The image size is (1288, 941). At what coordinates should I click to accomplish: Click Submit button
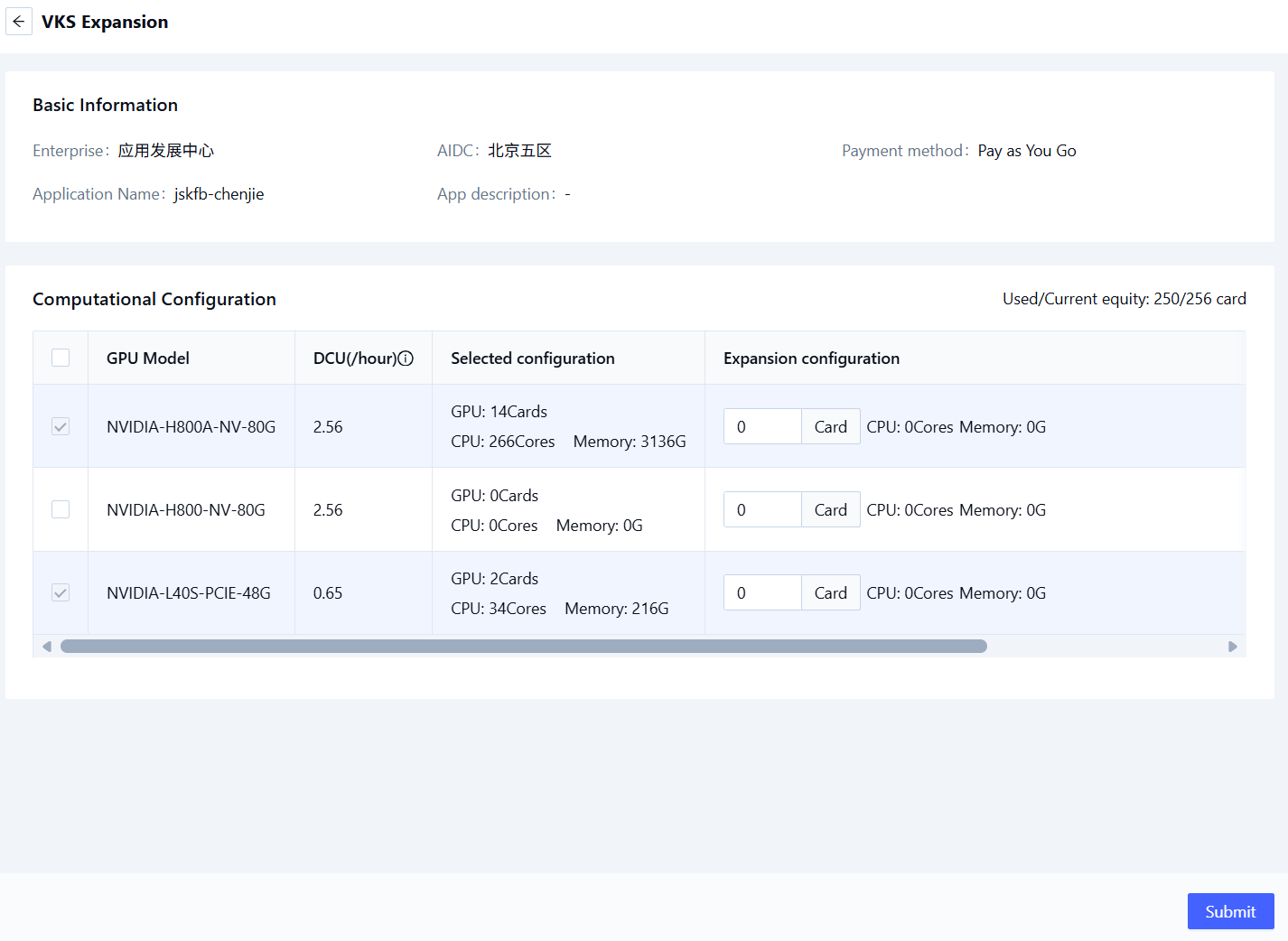click(x=1230, y=911)
